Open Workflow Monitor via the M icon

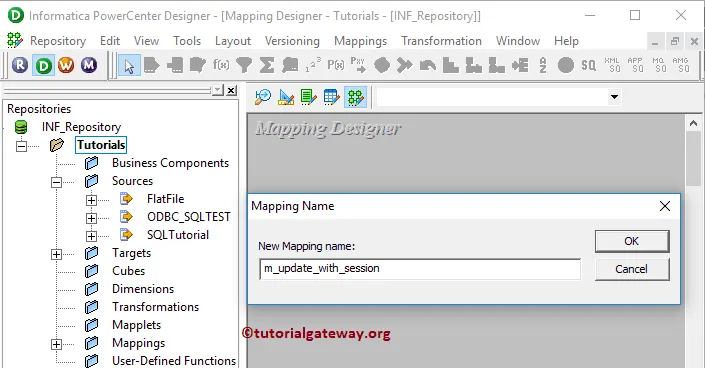pos(89,65)
